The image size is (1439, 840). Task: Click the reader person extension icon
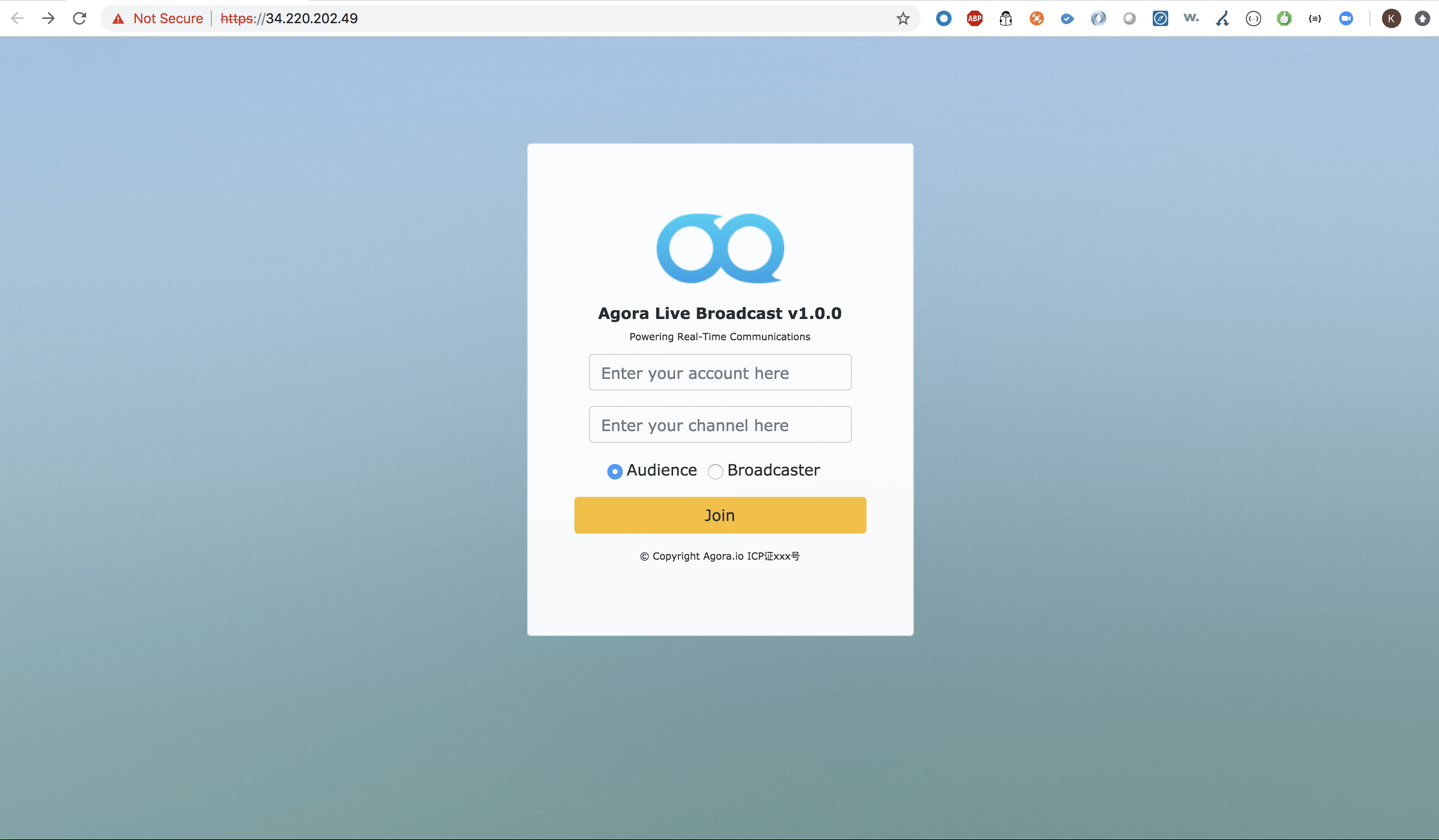(x=1005, y=18)
